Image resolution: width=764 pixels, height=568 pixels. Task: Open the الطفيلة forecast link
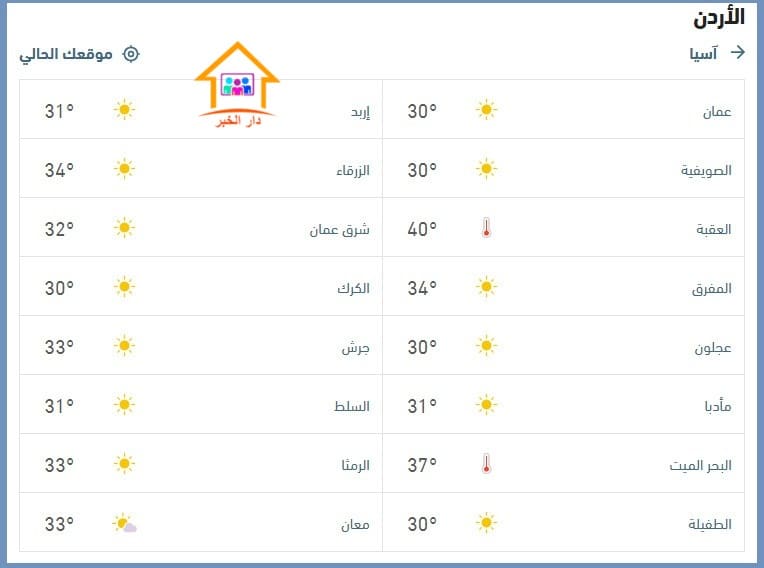pos(564,522)
